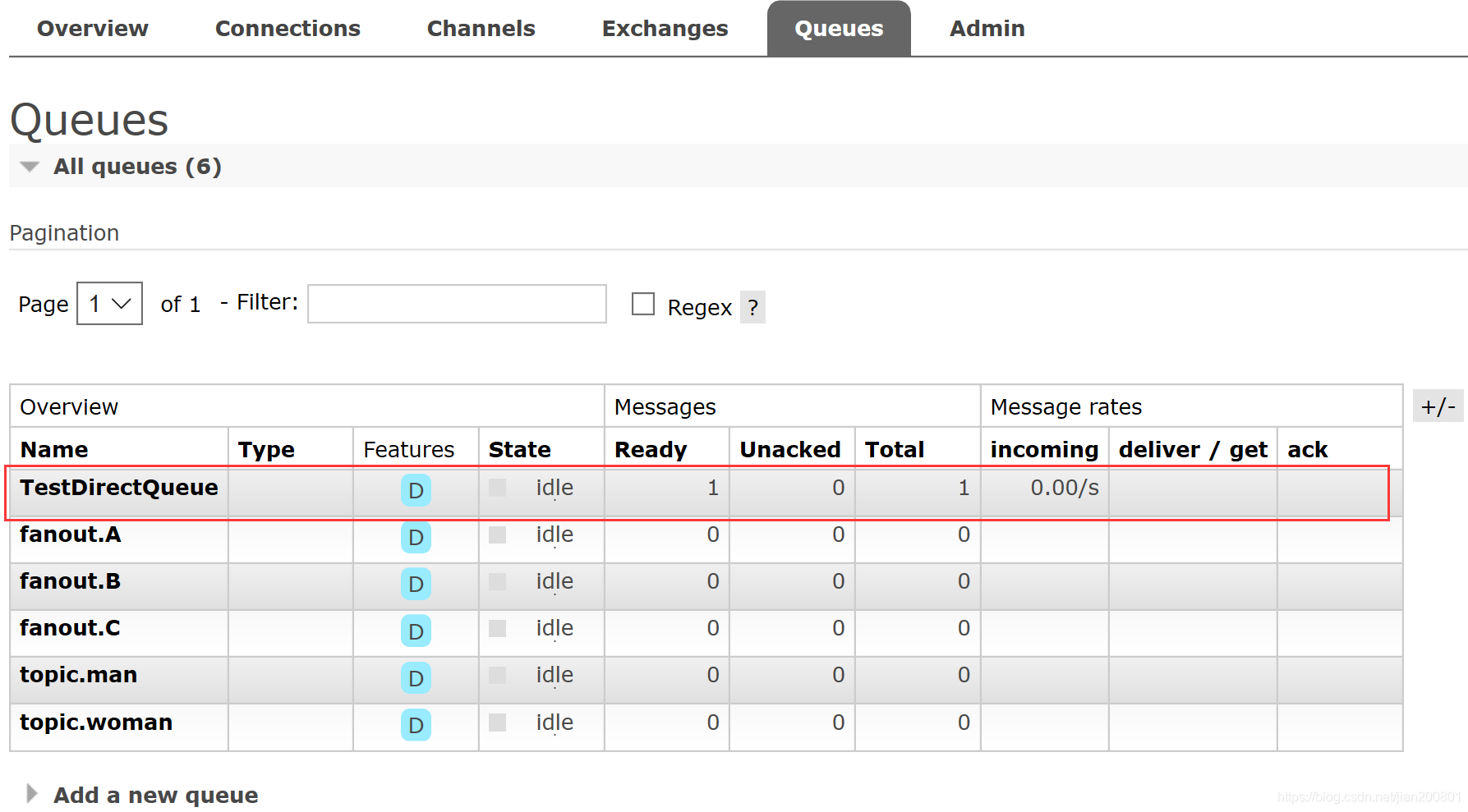Sort by the ack column header
This screenshot has width=1468, height=812.
1308,450
